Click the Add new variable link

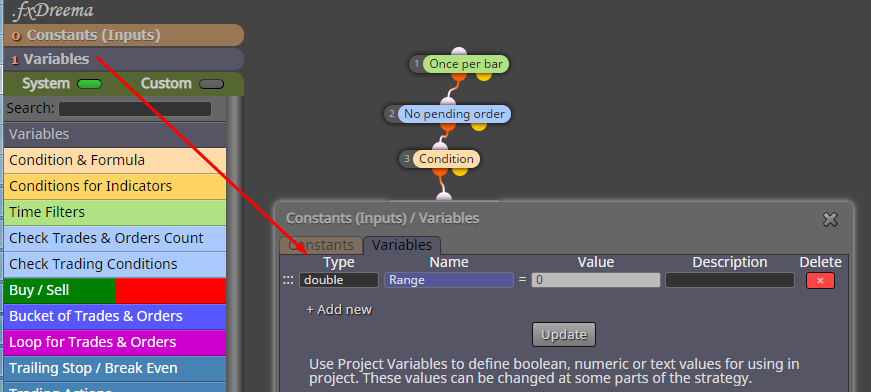(339, 310)
